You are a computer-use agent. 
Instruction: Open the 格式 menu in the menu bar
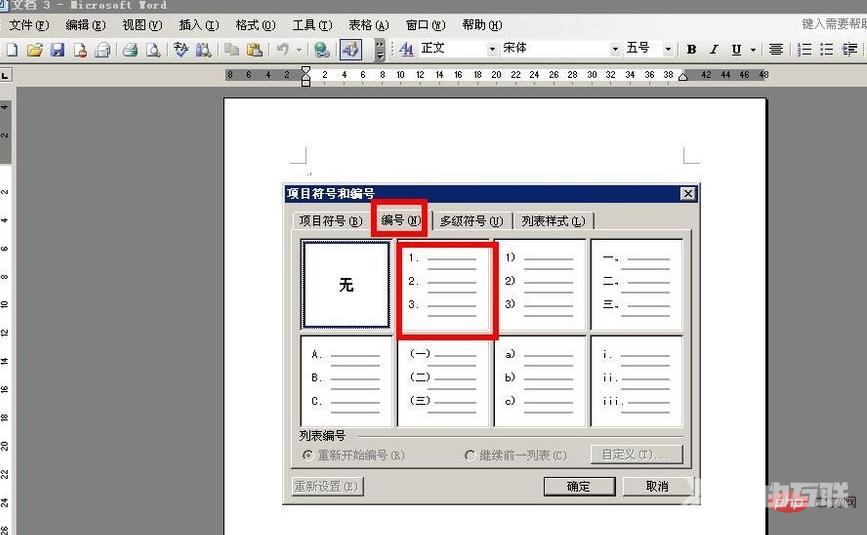253,25
